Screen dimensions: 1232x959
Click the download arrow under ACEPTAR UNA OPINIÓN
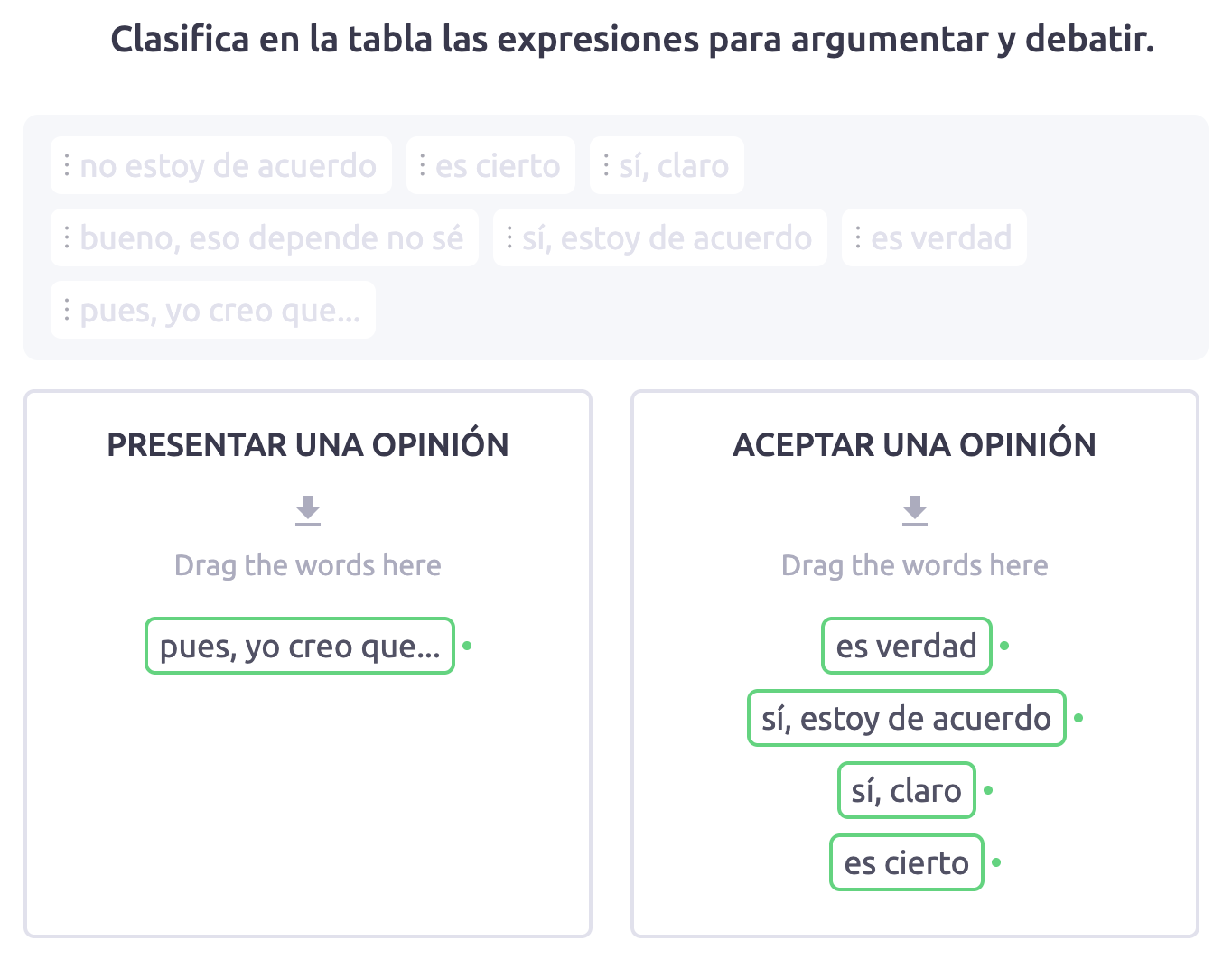pos(915,510)
